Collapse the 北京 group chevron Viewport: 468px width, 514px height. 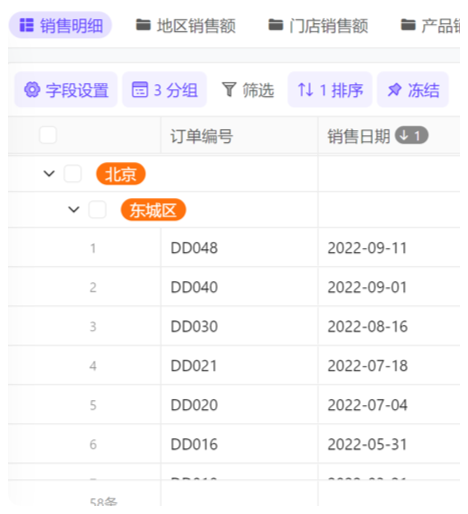click(49, 174)
